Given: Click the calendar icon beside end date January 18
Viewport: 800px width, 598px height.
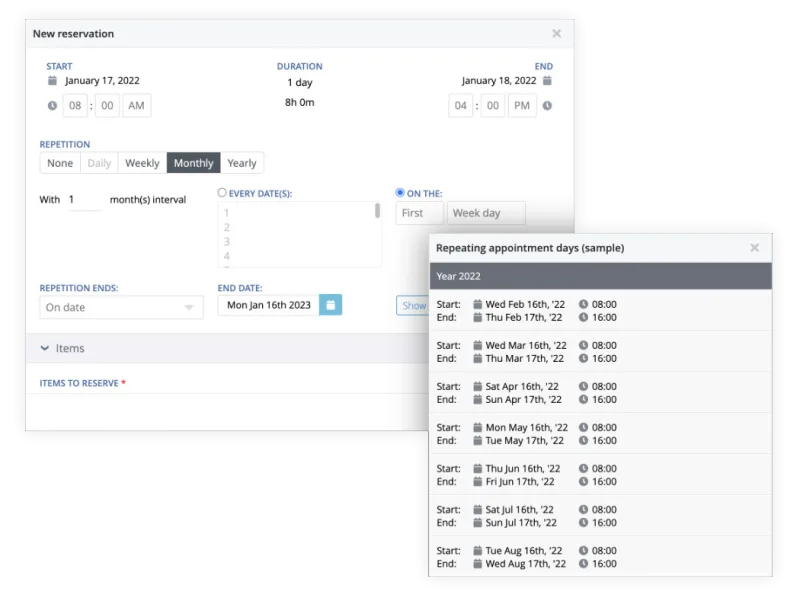Looking at the screenshot, I should tap(547, 81).
